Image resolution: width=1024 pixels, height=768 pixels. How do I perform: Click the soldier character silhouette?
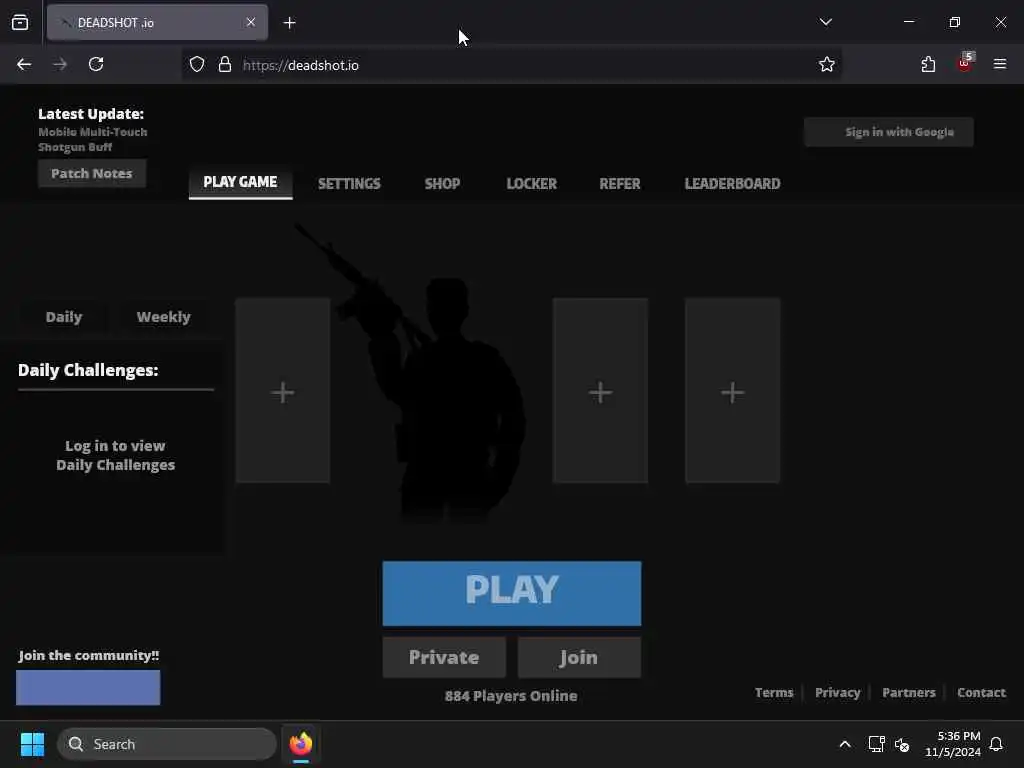coord(451,398)
